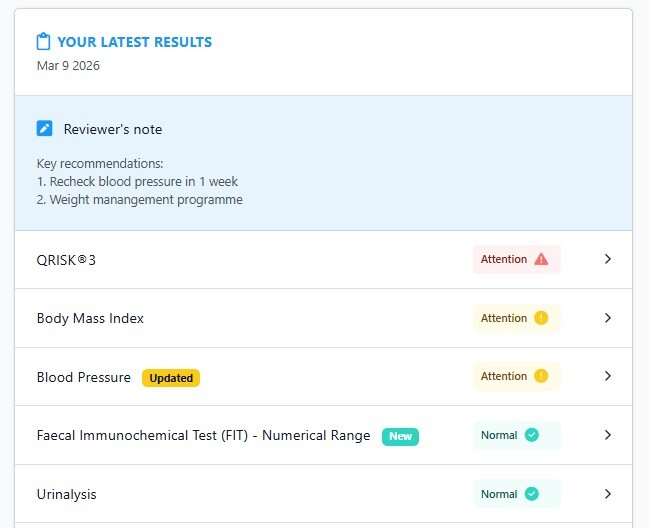Click the Updated badge on Blood Pressure
649x528 pixels.
(x=171, y=378)
